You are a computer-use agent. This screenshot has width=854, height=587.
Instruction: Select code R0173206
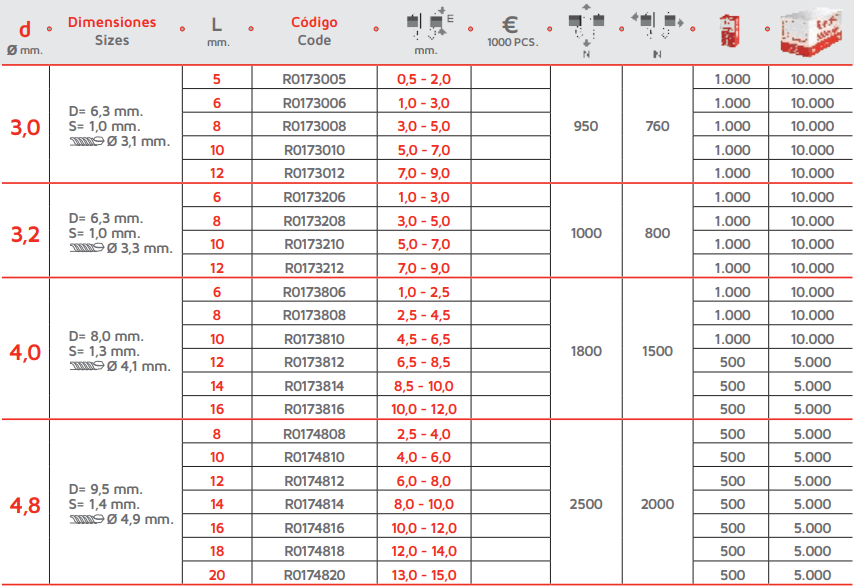(314, 197)
